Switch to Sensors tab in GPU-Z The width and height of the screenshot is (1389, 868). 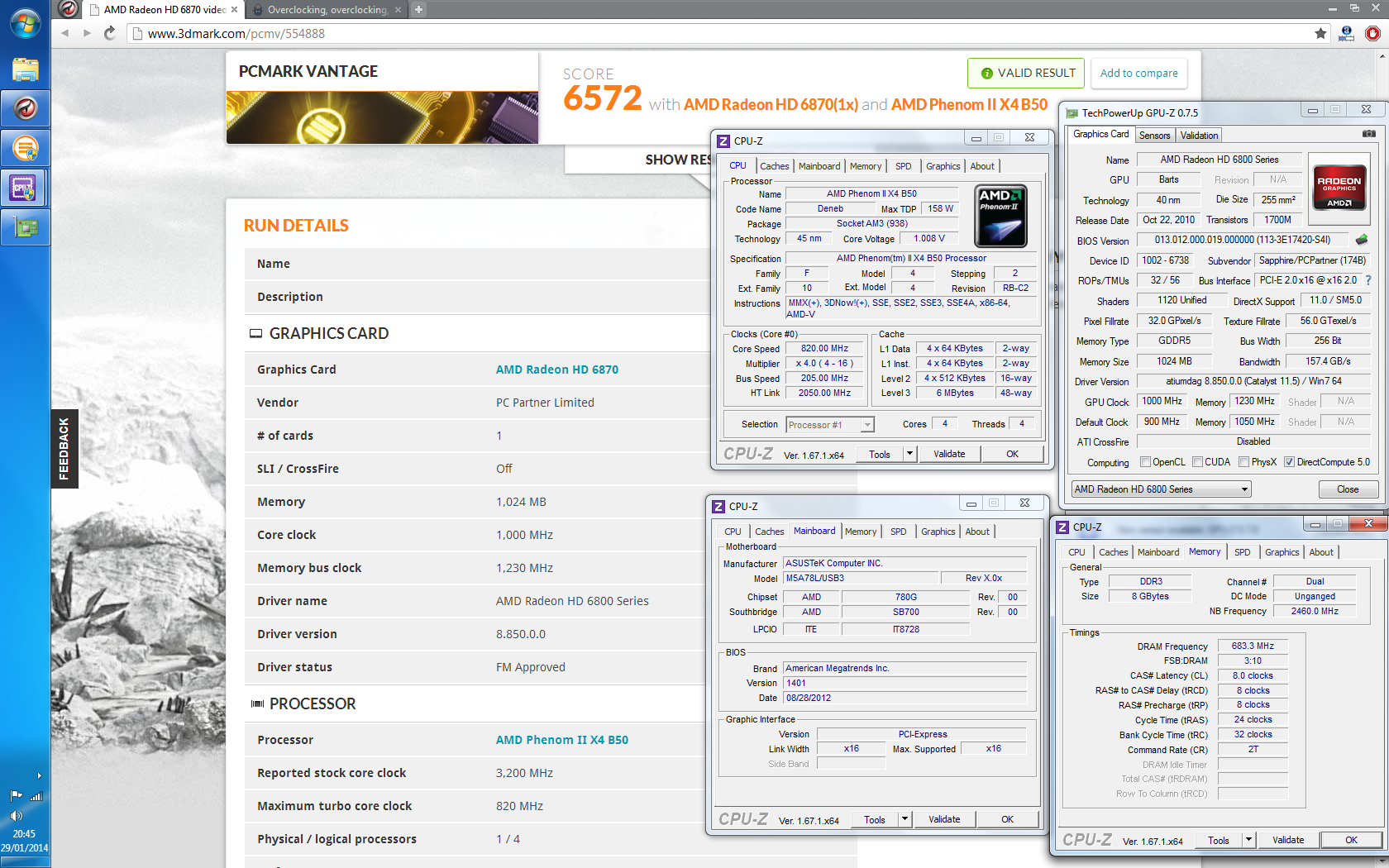(1154, 136)
